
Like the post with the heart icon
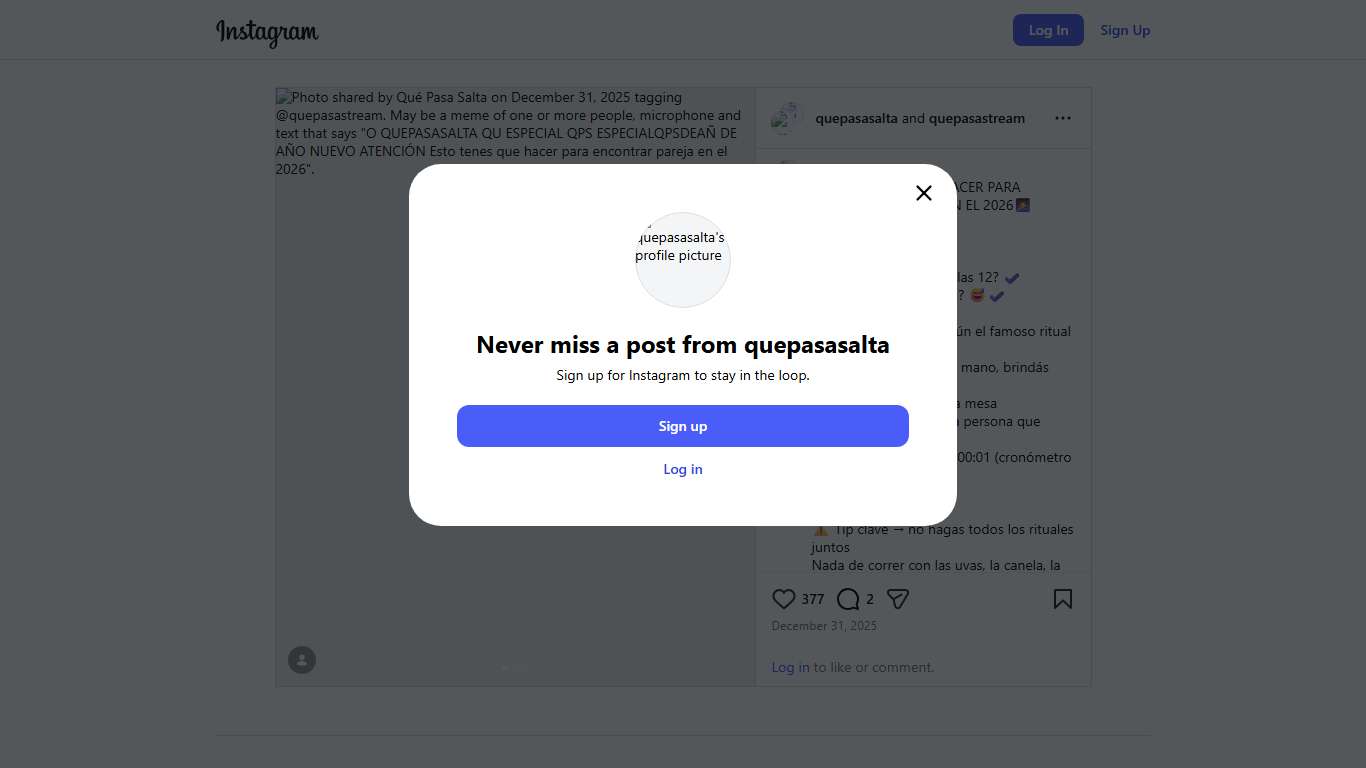(x=784, y=599)
